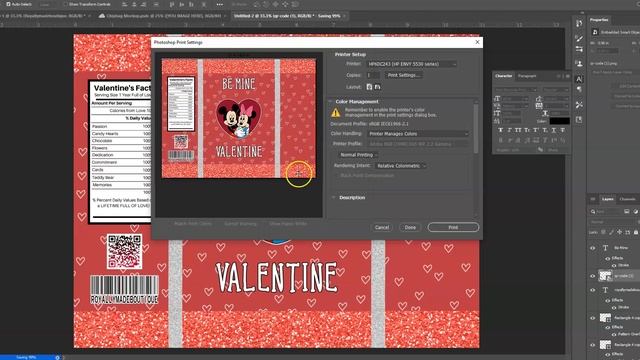Open the tool presets (crossed tools) dock icon

click(579, 105)
